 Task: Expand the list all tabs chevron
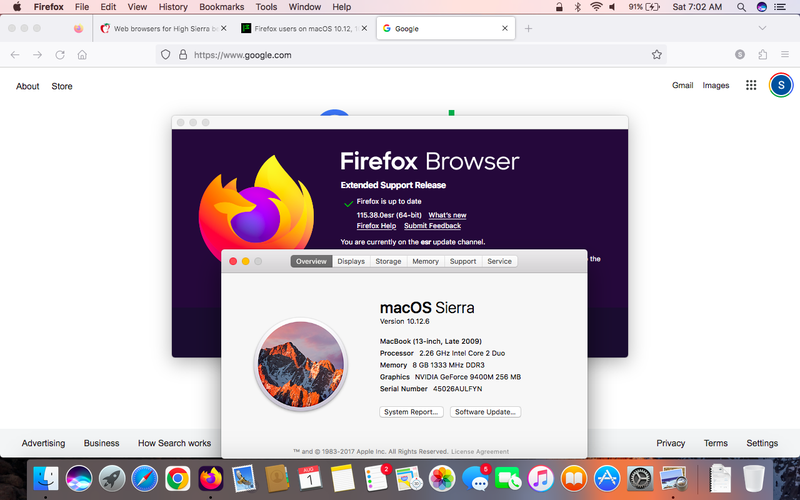pos(762,28)
